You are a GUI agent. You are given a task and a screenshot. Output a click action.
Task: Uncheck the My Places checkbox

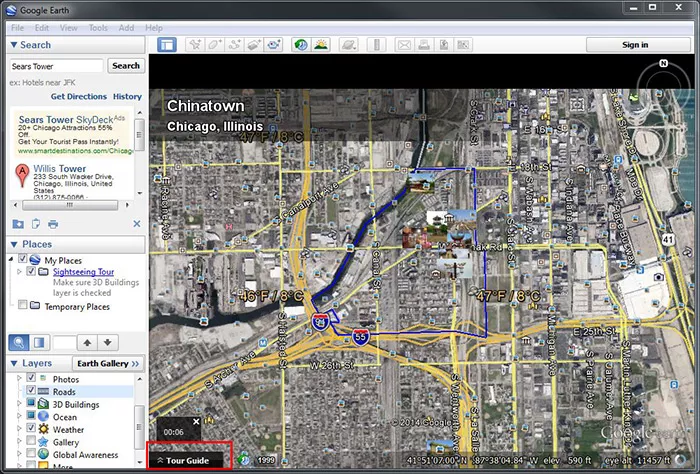[23, 259]
